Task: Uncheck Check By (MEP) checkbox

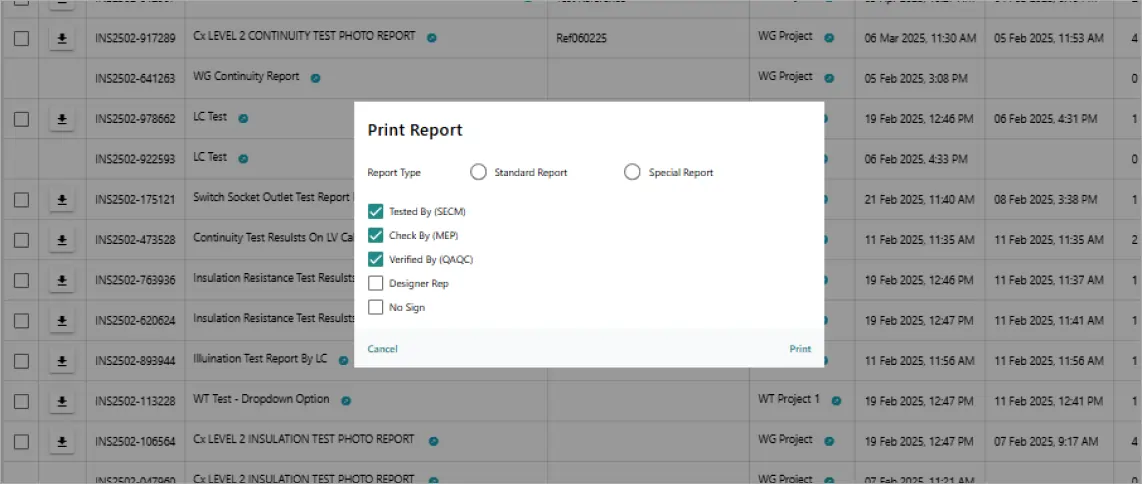Action: coord(376,236)
